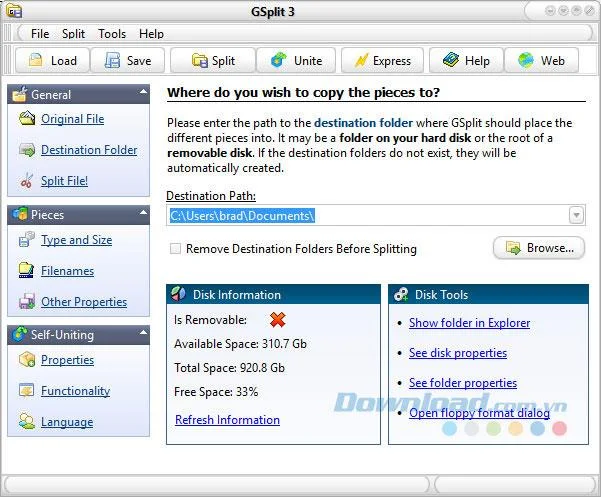Viewport: 601px width, 497px height.
Task: Open the Language link
Action: 67,422
